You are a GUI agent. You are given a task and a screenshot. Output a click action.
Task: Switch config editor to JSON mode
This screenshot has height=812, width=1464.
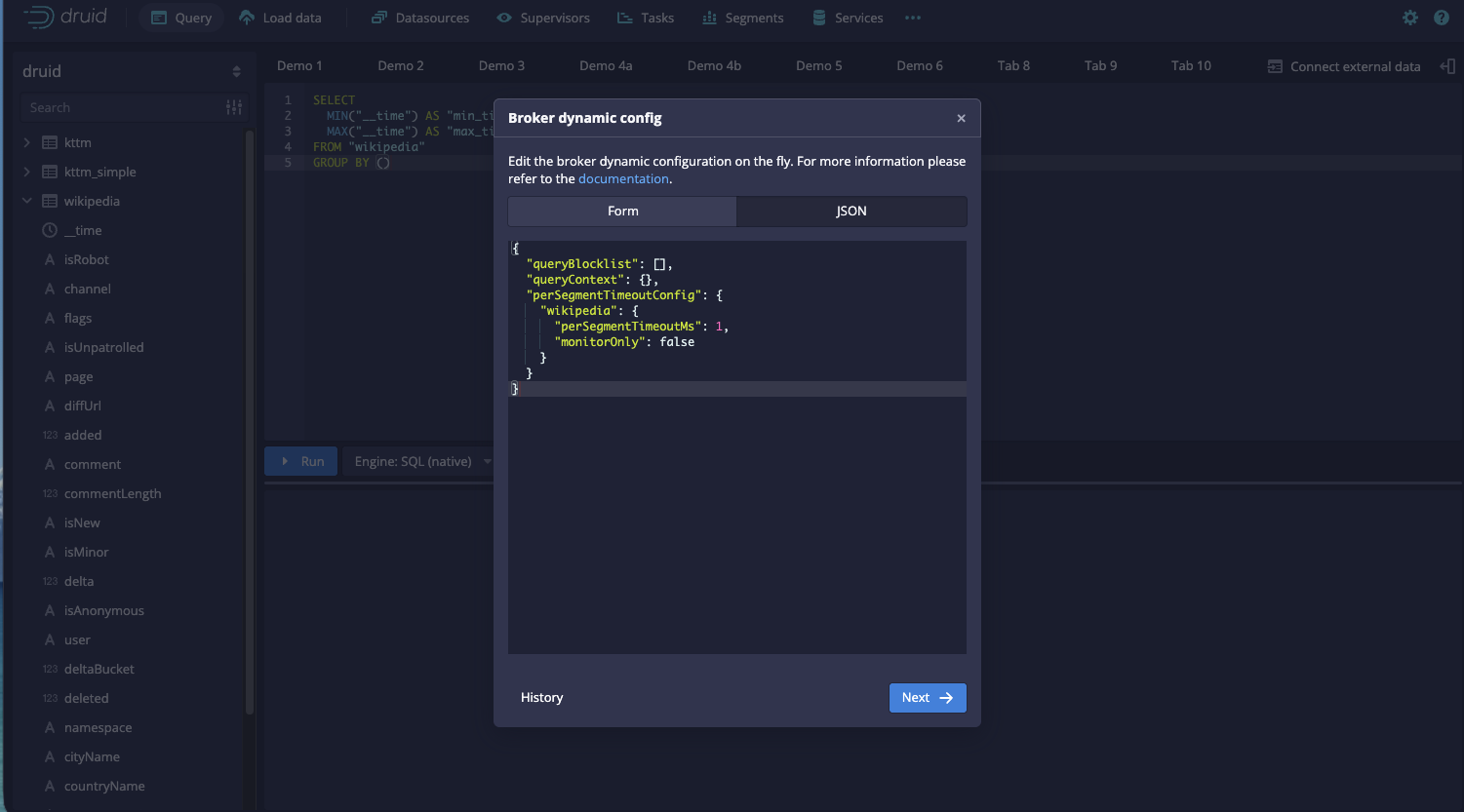851,211
